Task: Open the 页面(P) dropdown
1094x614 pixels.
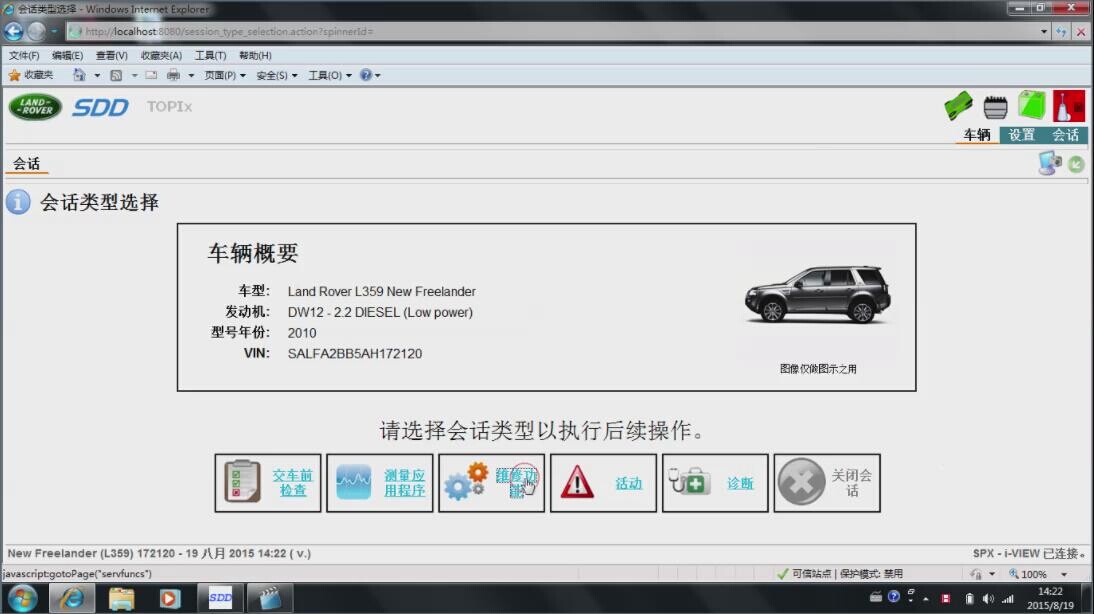Action: pyautogui.click(x=225, y=75)
